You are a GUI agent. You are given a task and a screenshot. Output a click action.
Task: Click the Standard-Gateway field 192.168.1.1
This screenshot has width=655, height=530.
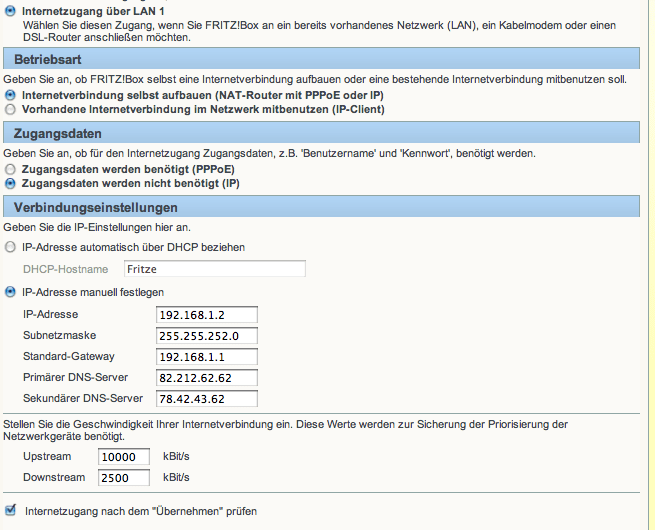[x=207, y=357]
